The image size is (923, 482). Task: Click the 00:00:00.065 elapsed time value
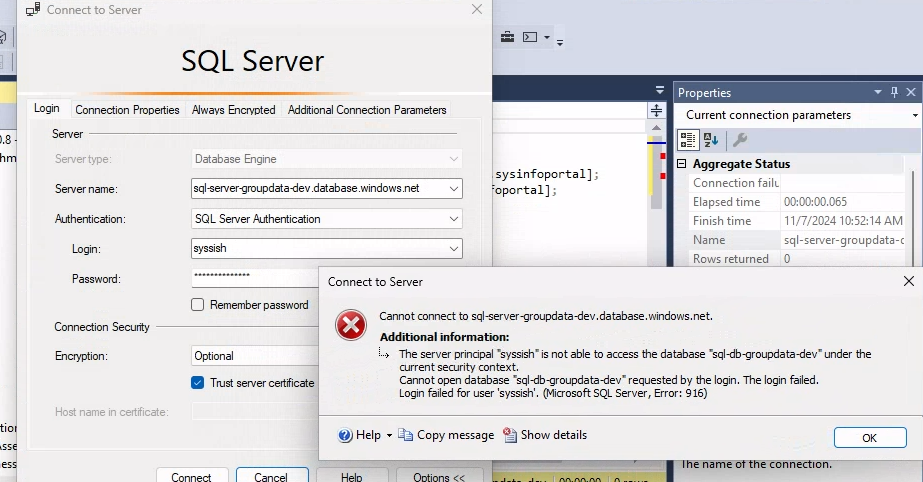tap(815, 202)
